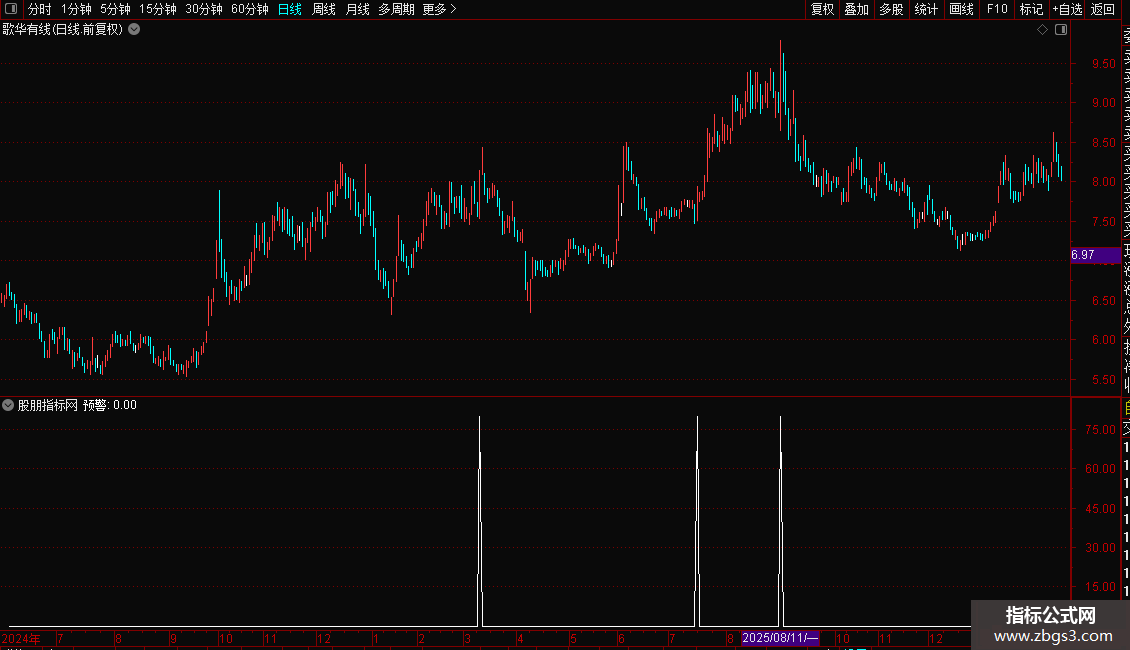
Task: Open the F10 company info
Action: pyautogui.click(x=997, y=9)
